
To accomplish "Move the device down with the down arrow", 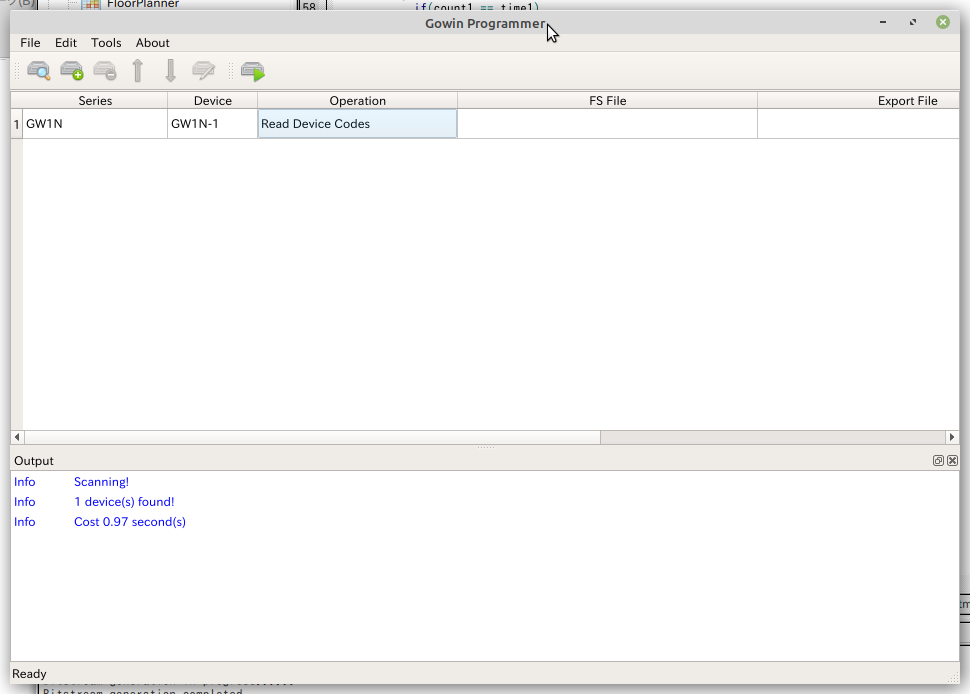I will [x=171, y=71].
